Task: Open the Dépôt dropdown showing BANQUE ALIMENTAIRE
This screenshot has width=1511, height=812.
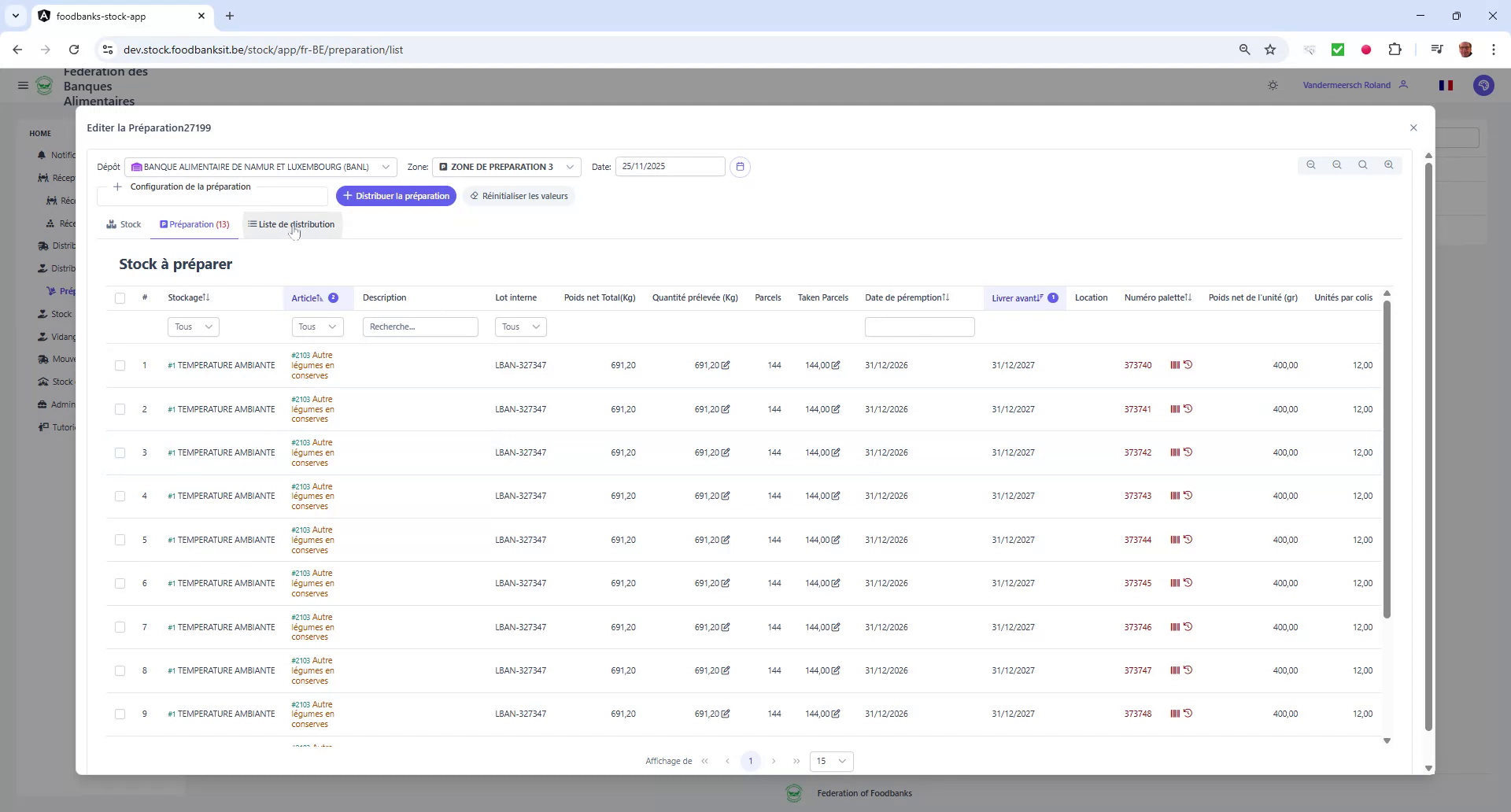Action: pos(260,166)
